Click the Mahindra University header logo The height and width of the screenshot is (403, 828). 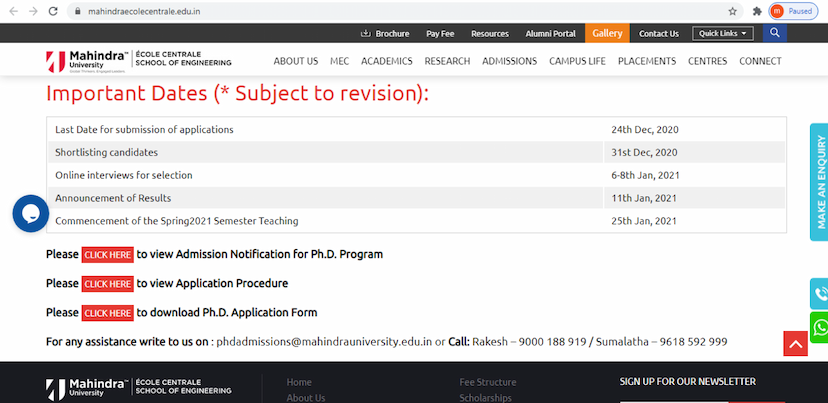coord(138,61)
